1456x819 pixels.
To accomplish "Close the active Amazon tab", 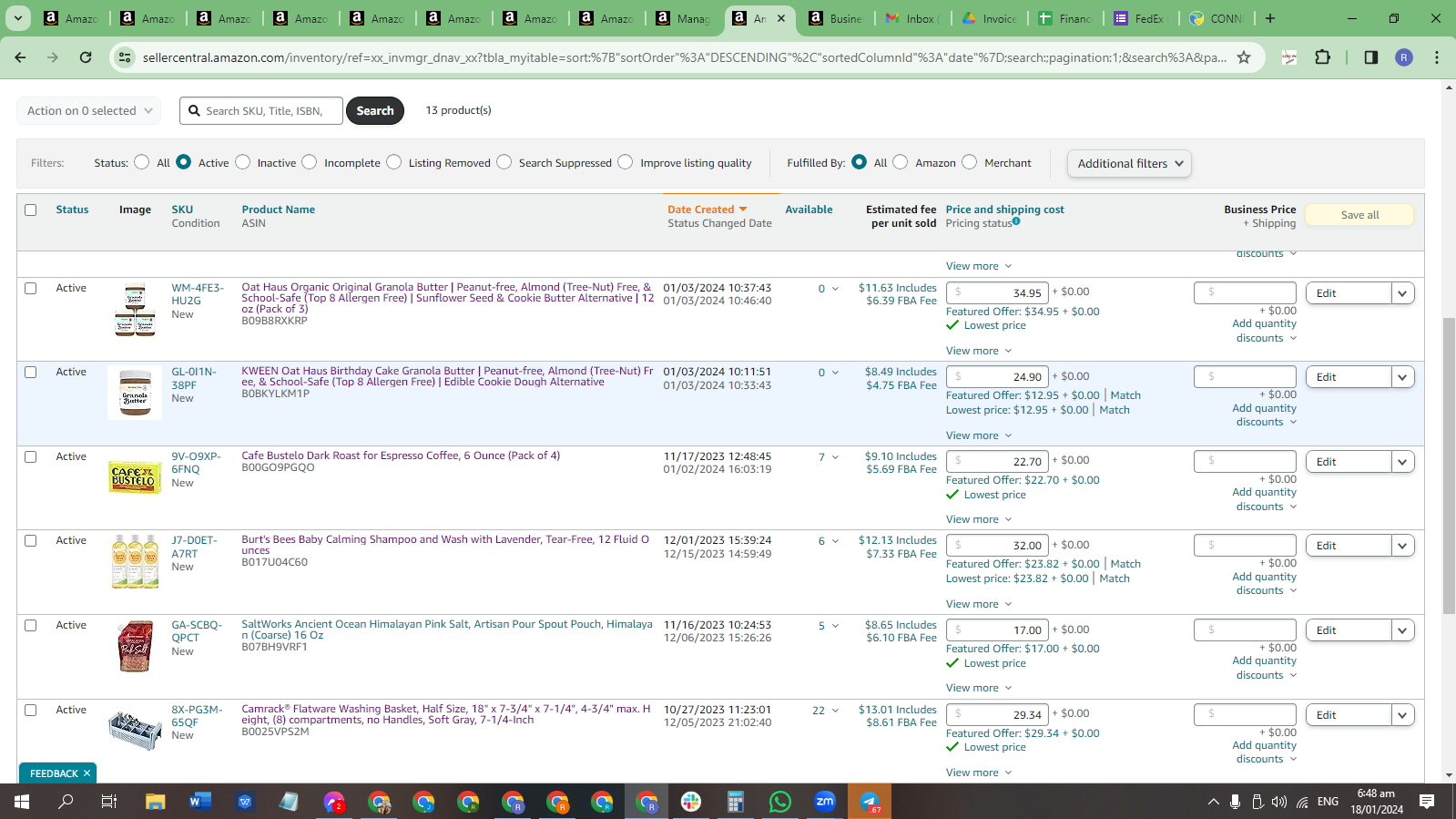I will tap(781, 18).
